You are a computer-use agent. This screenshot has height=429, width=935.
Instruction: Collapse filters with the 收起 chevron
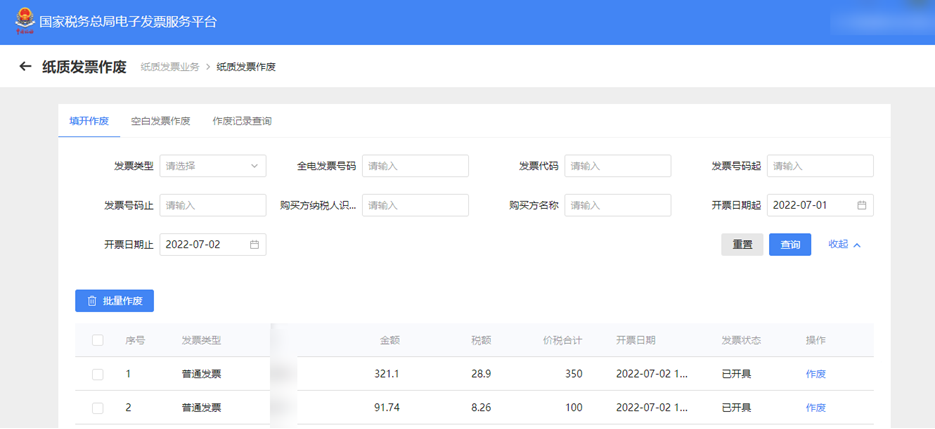(x=857, y=245)
